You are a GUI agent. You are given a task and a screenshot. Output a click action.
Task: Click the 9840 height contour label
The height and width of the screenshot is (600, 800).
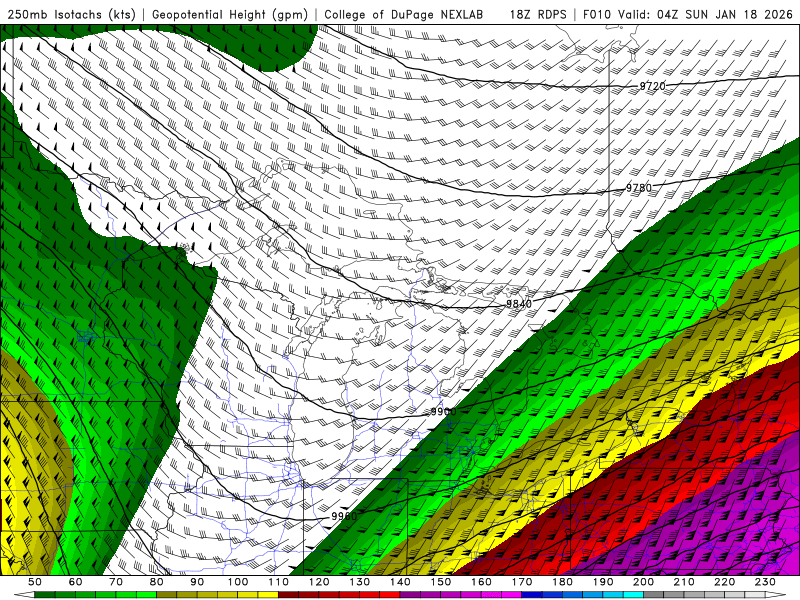click(519, 304)
